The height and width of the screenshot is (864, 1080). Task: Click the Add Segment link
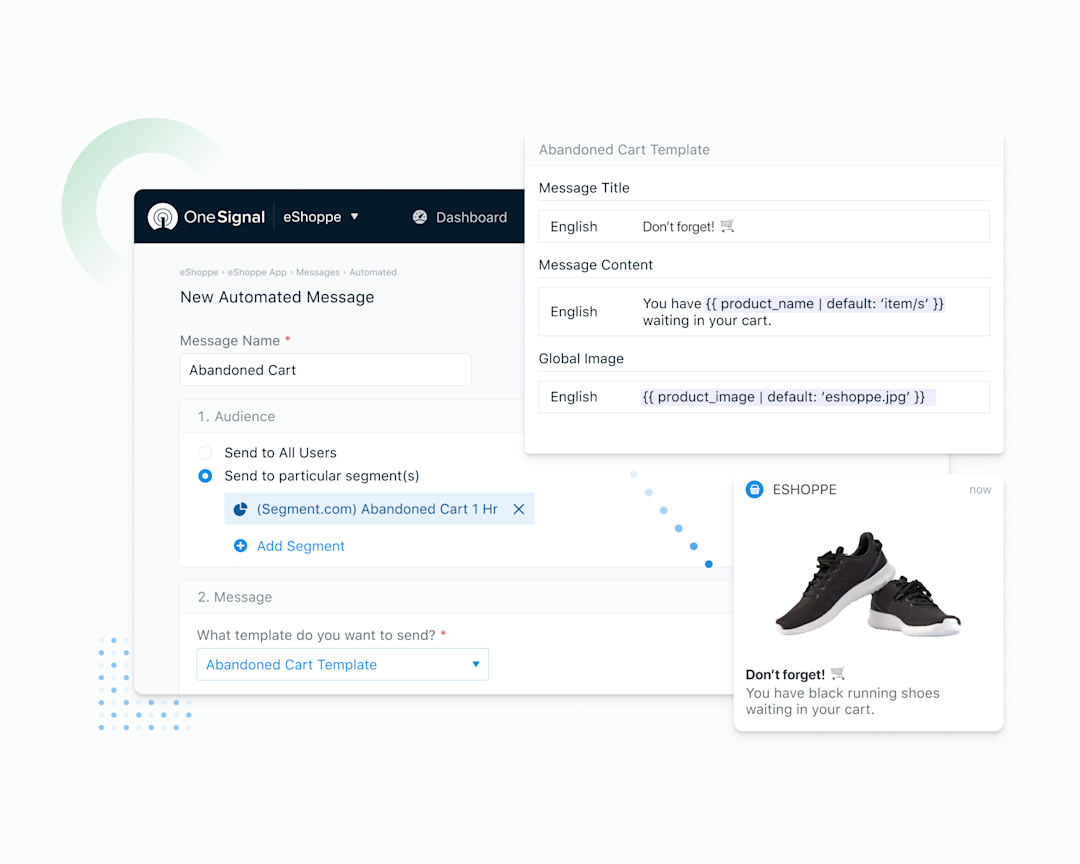[x=300, y=546]
